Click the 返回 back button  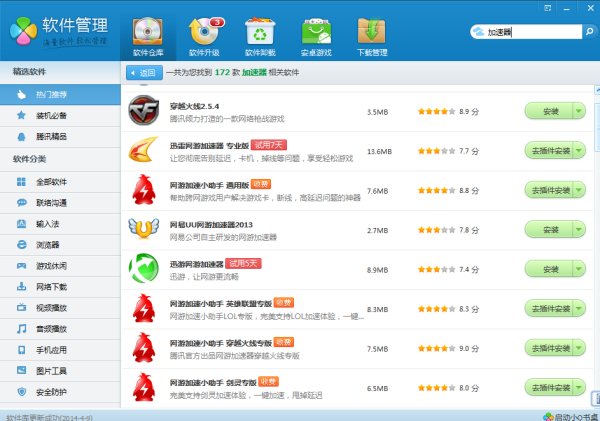tap(144, 73)
